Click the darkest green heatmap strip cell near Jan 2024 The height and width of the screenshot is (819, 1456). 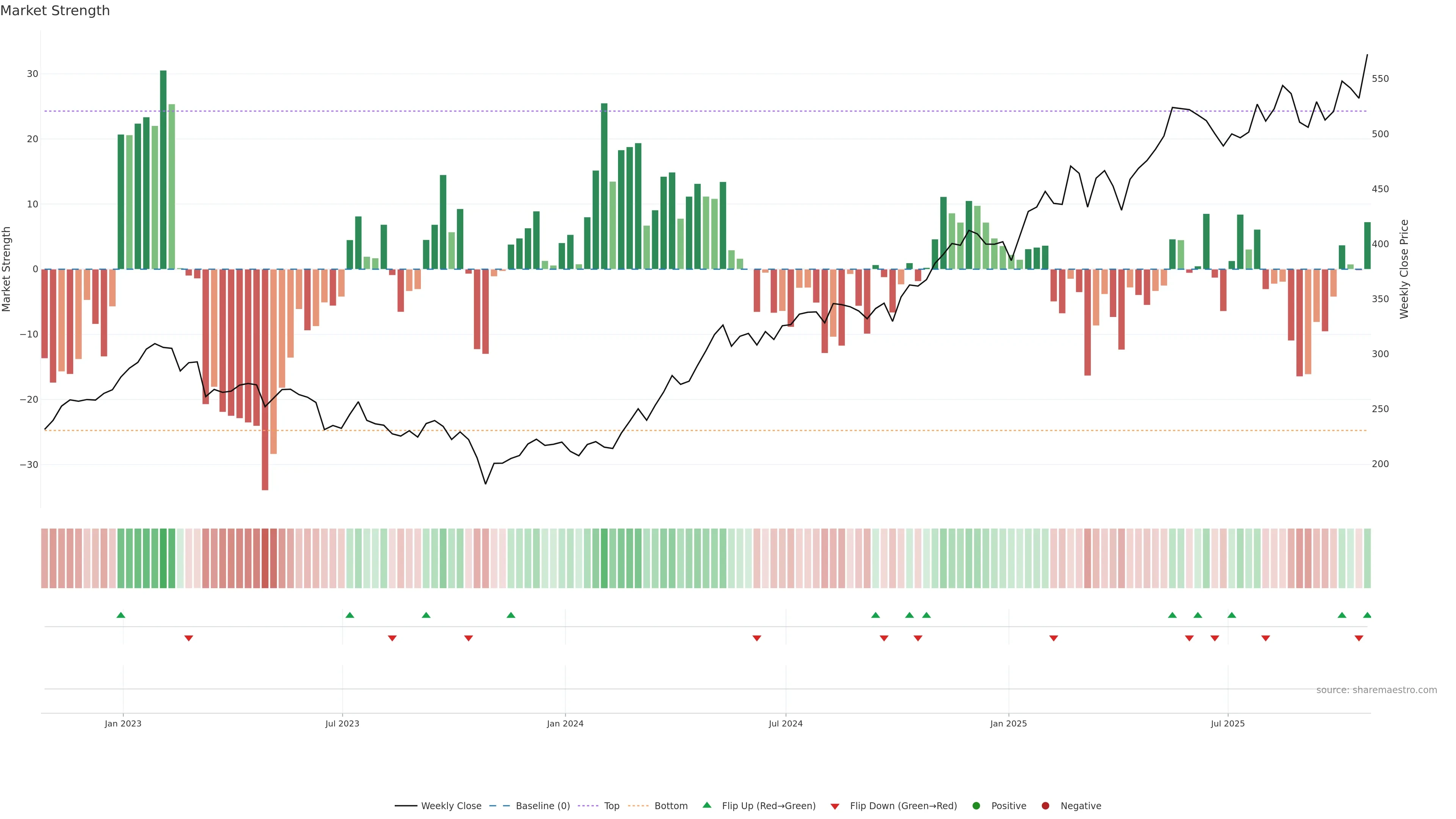tap(604, 559)
